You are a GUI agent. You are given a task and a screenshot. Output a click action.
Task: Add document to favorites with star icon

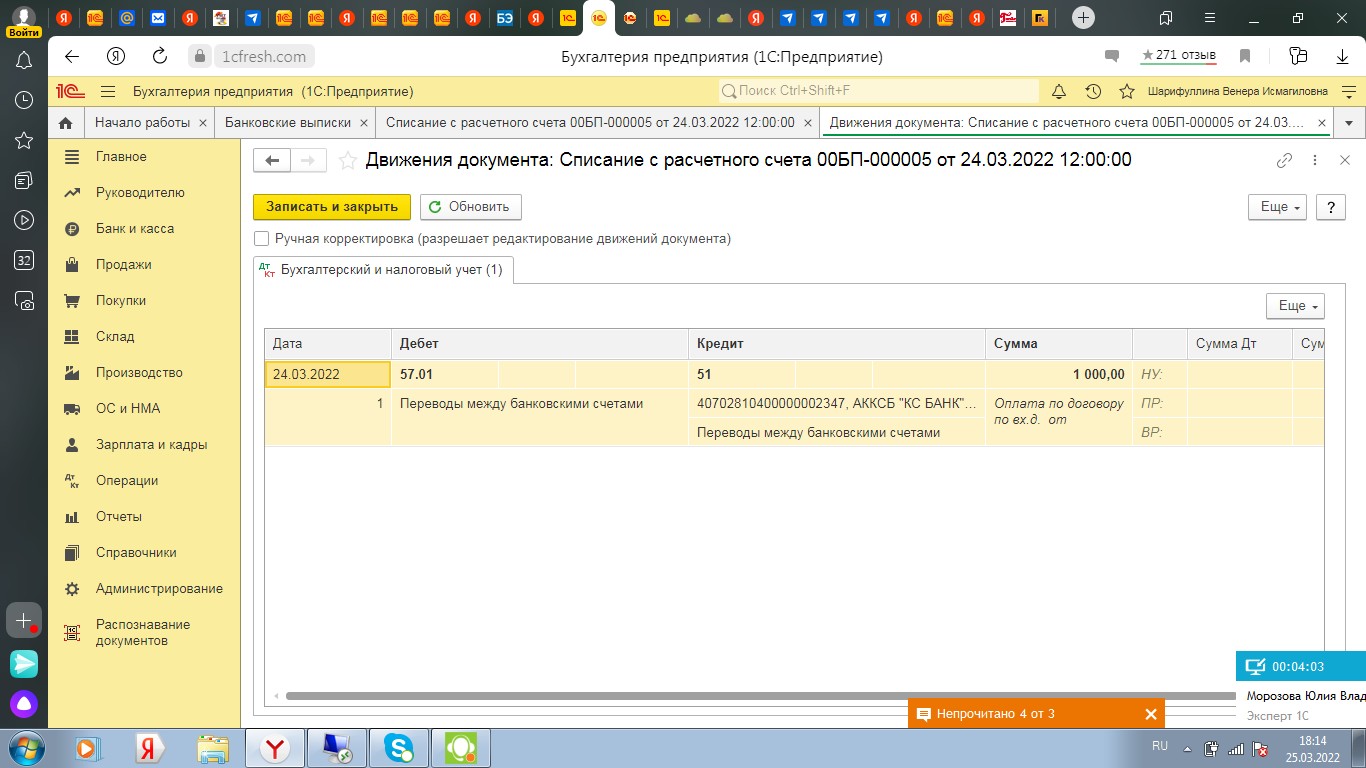click(x=347, y=160)
